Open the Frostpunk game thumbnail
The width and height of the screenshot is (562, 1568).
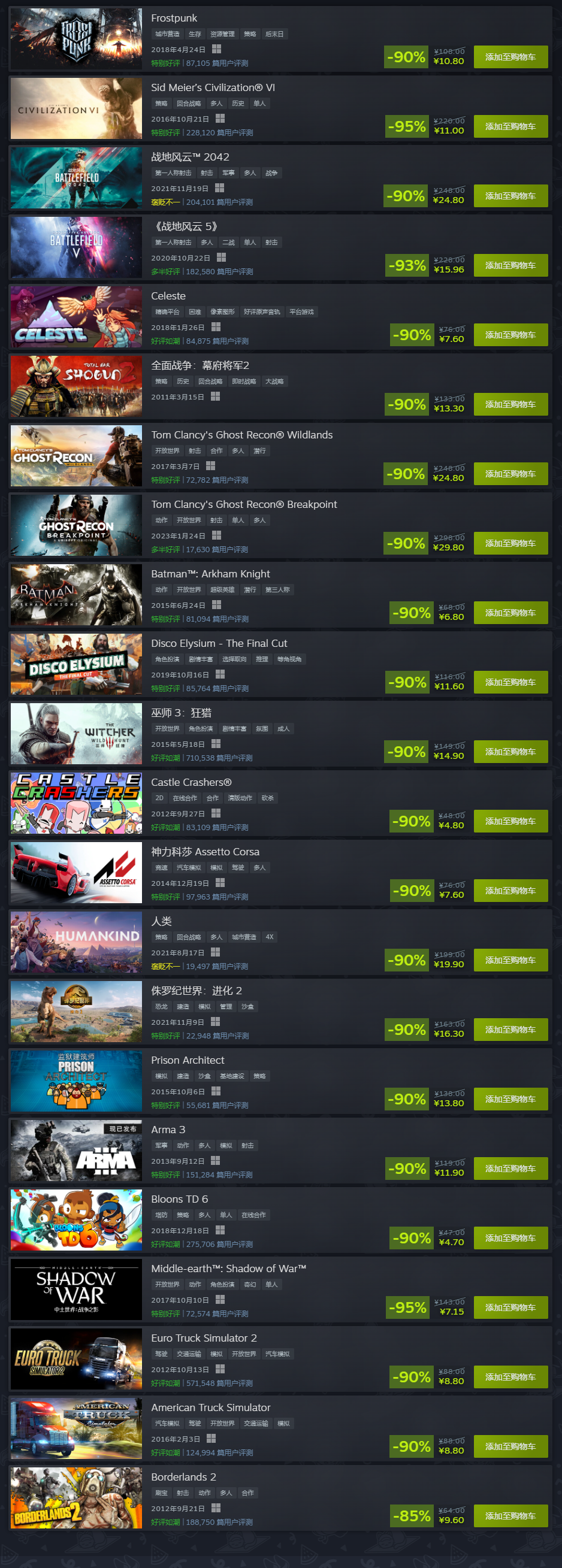[x=76, y=38]
